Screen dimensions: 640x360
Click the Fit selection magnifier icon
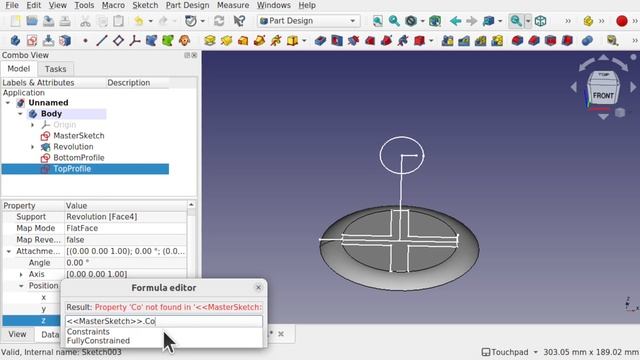(x=394, y=21)
